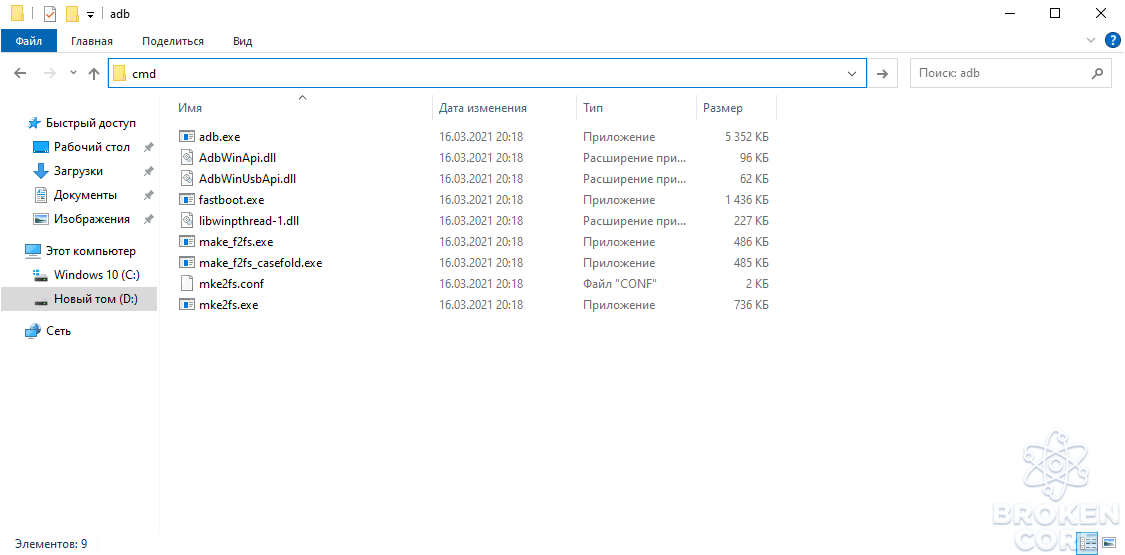The width and height of the screenshot is (1125, 555).
Task: Select the libwinpthread-1.dll file name
Action: point(248,221)
